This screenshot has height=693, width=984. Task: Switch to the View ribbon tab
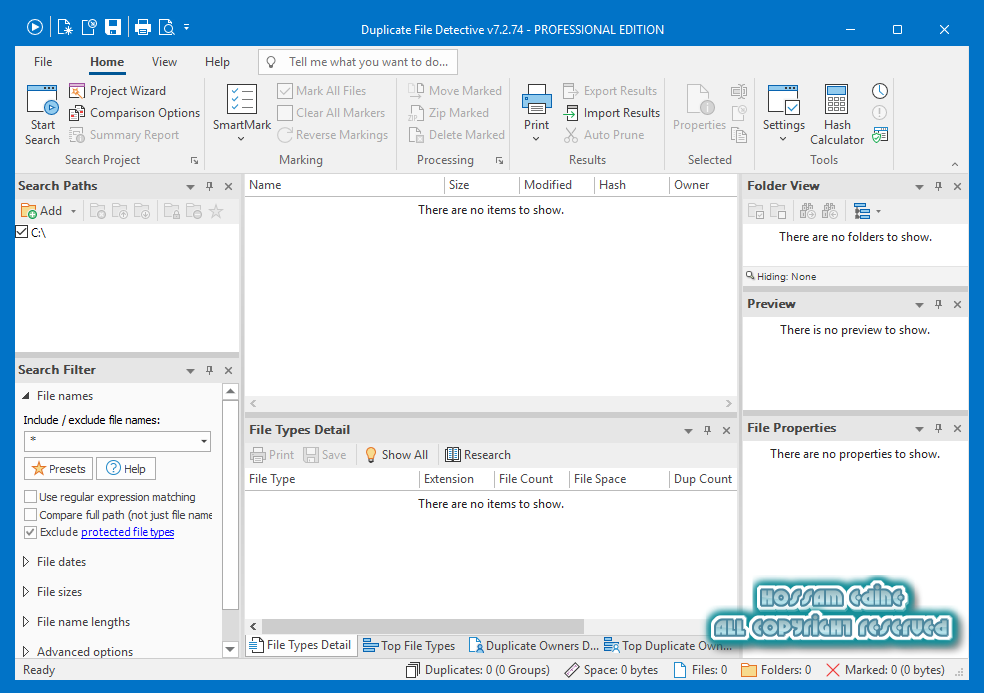(x=164, y=62)
